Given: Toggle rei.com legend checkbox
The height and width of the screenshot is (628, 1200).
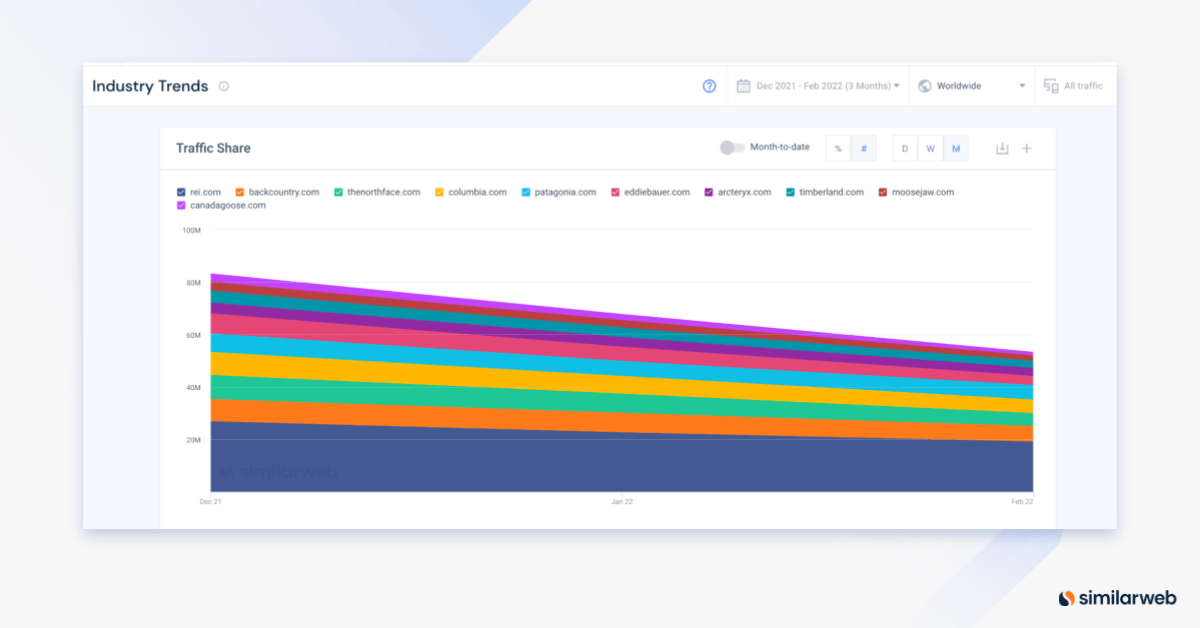Looking at the screenshot, I should point(181,192).
